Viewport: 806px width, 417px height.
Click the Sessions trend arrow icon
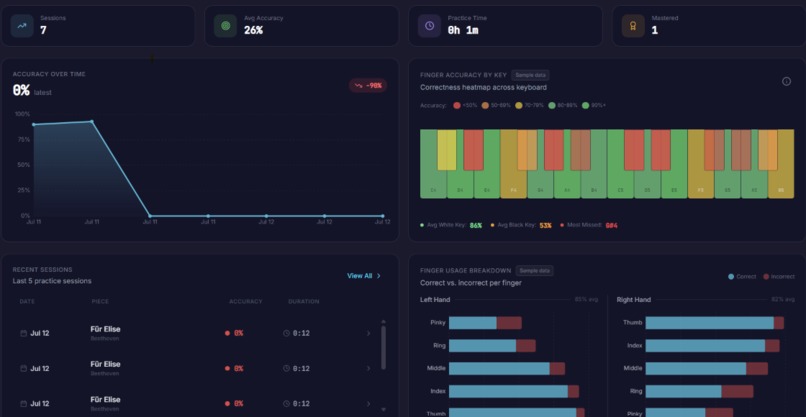(x=22, y=26)
